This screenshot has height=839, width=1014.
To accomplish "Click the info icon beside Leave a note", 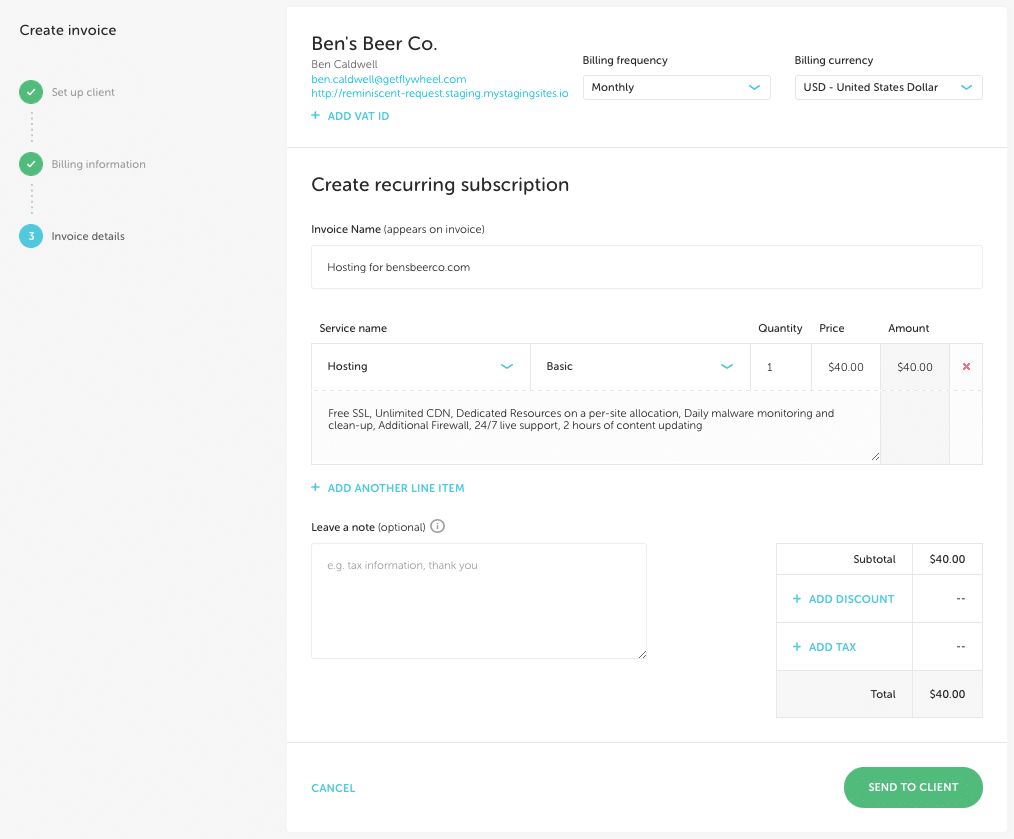I will [x=437, y=527].
